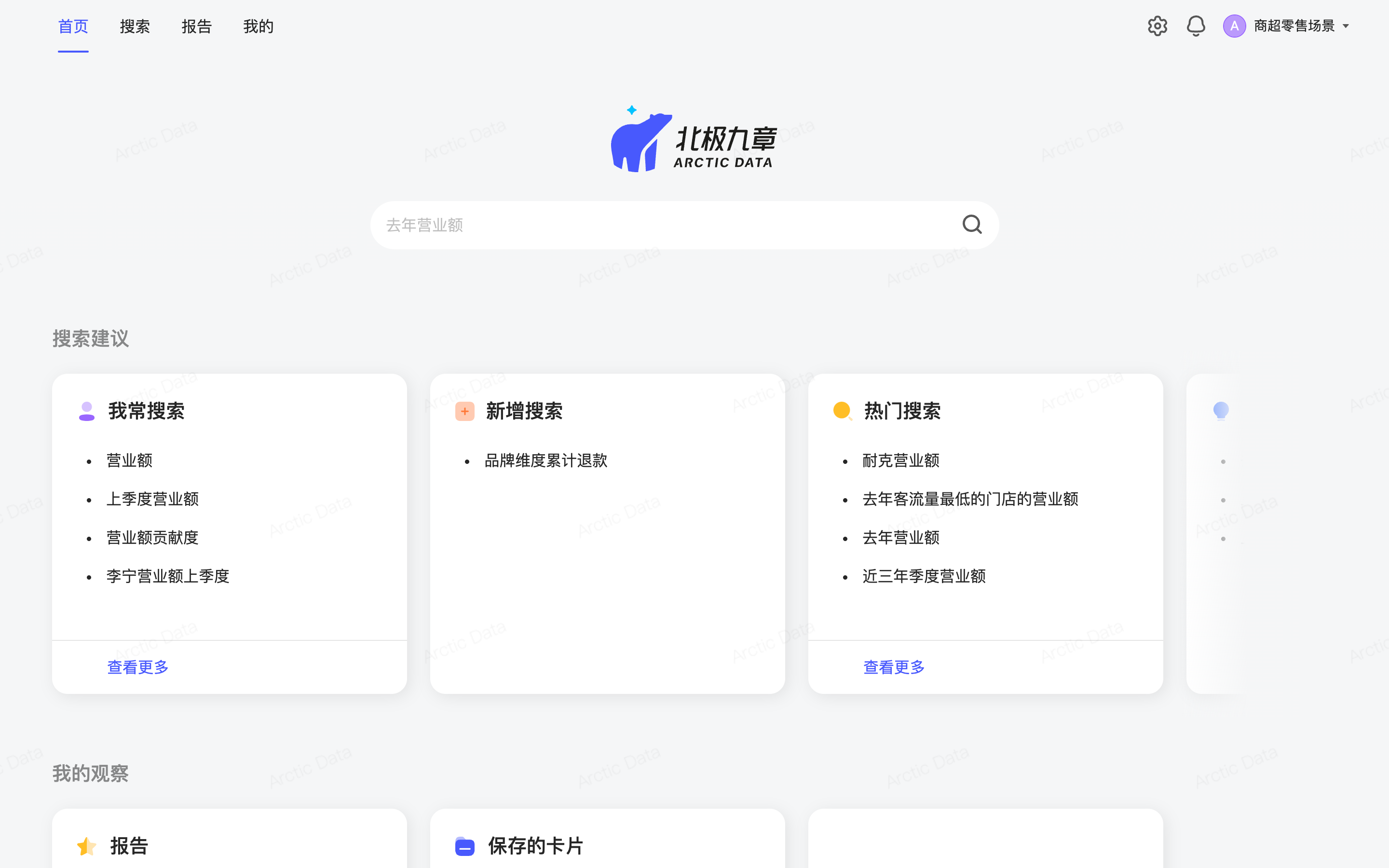Click the magnifier search icon in search box
Viewport: 1389px width, 868px height.
(972, 224)
